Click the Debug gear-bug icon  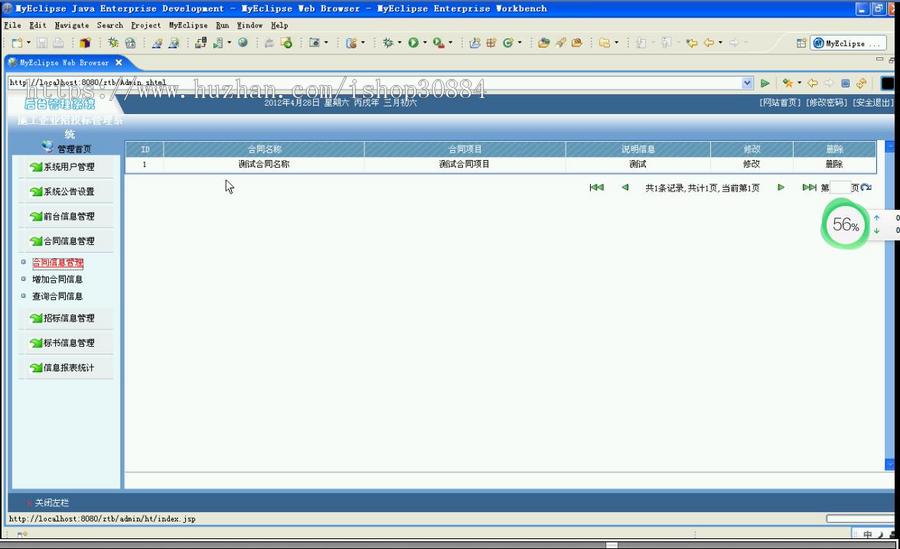click(388, 43)
